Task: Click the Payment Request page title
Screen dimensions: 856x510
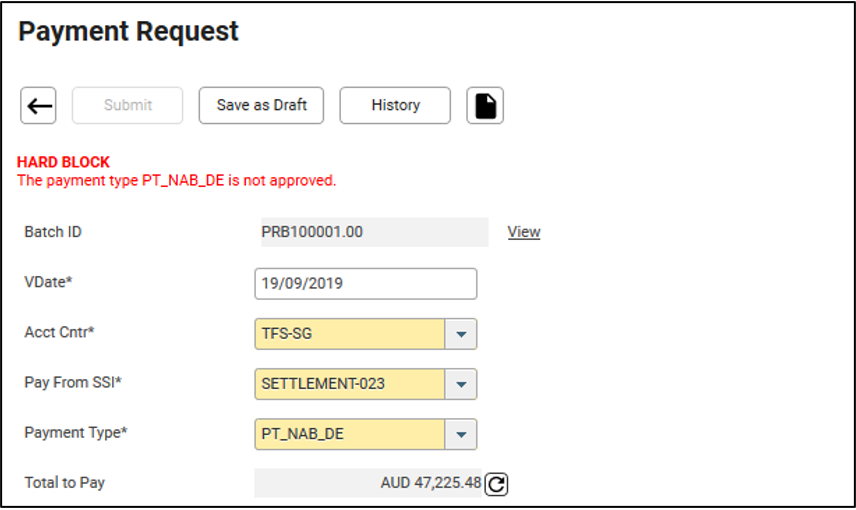Action: tap(128, 32)
